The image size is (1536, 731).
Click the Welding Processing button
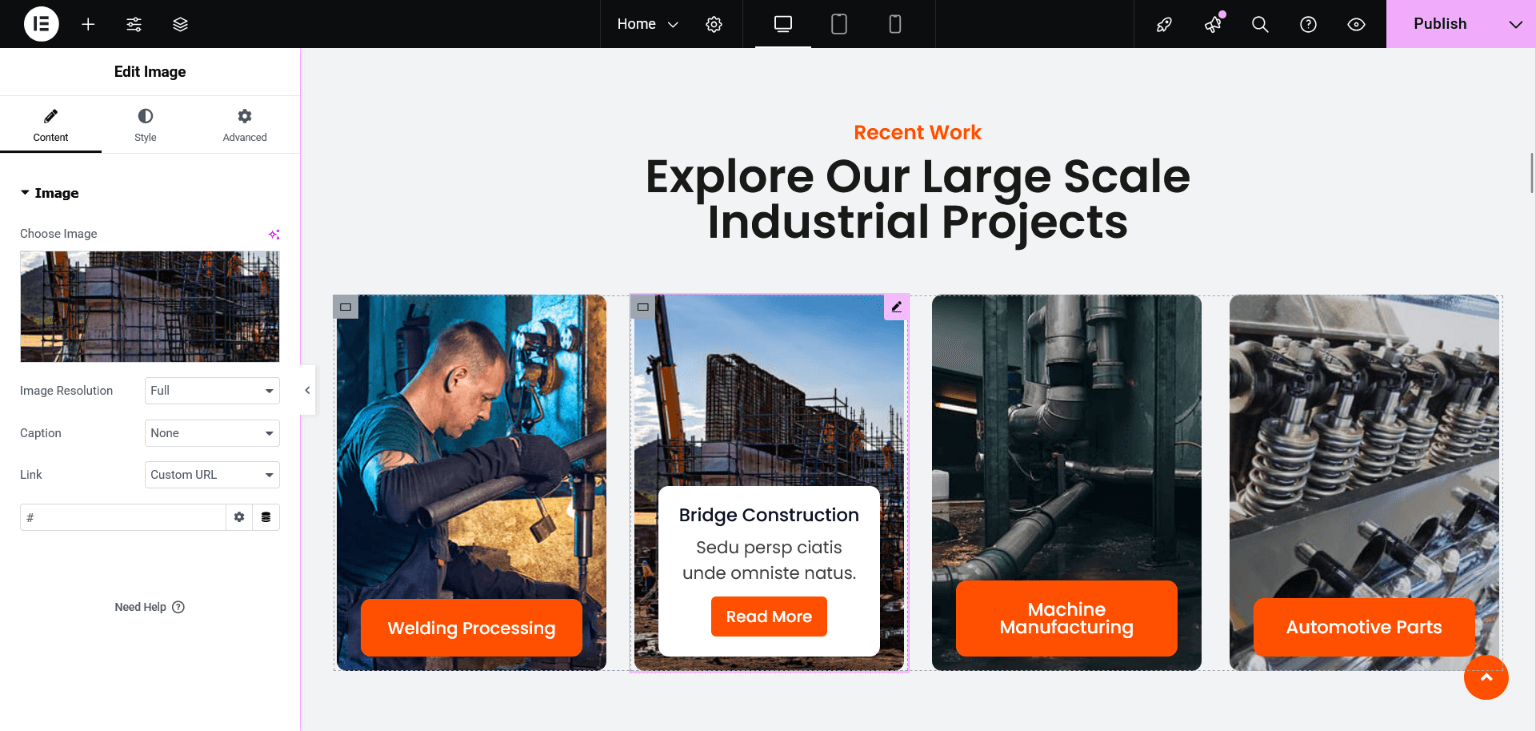pos(471,628)
